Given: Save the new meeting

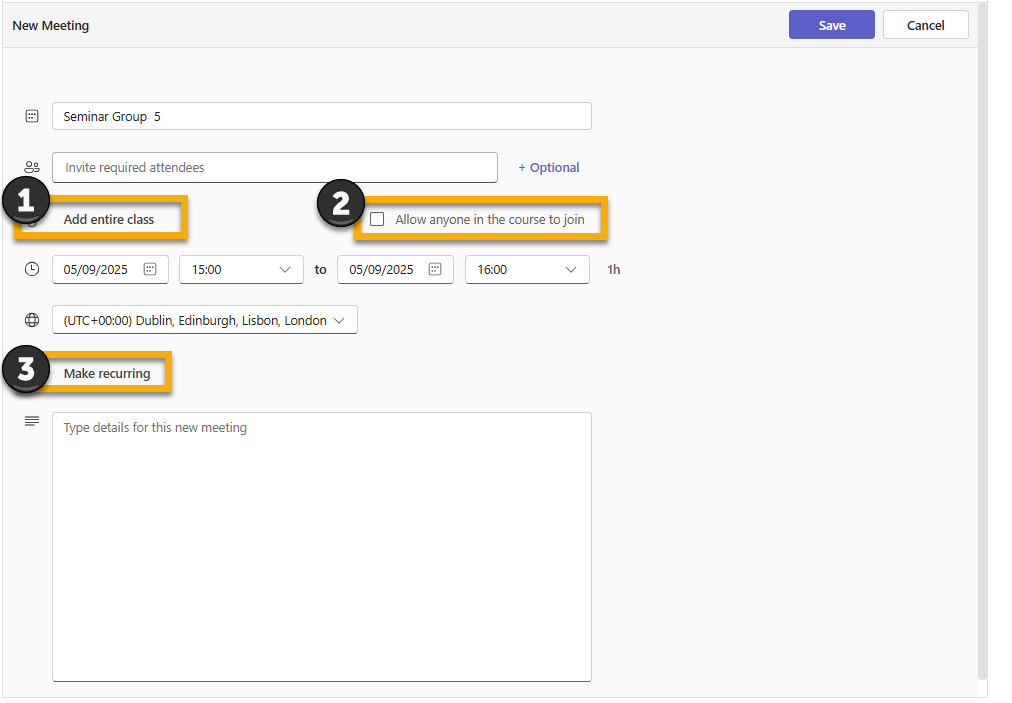Looking at the screenshot, I should tap(831, 25).
